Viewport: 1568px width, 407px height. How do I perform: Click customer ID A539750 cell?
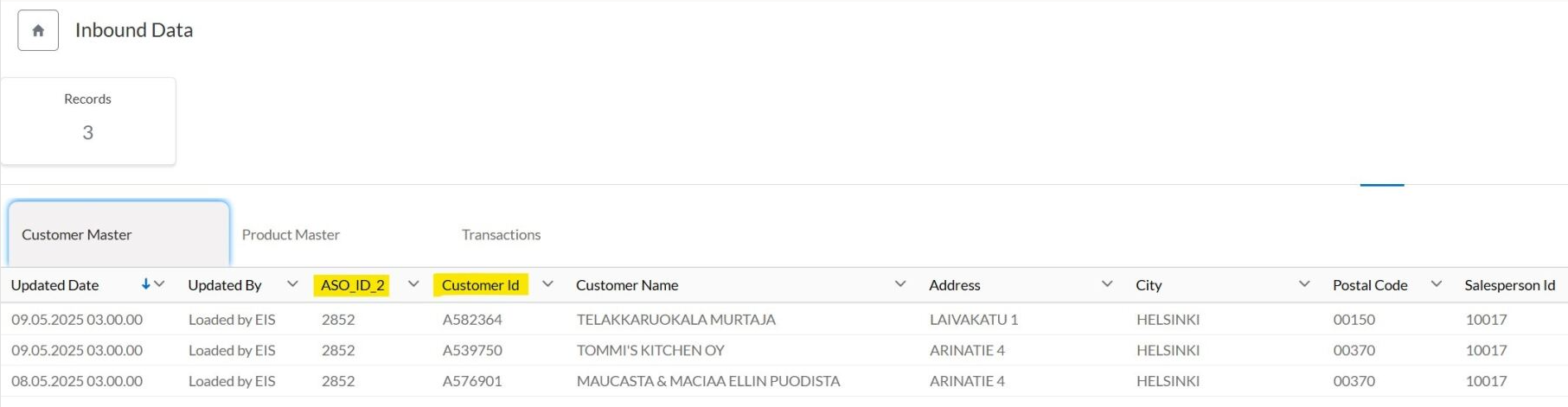[x=472, y=351]
